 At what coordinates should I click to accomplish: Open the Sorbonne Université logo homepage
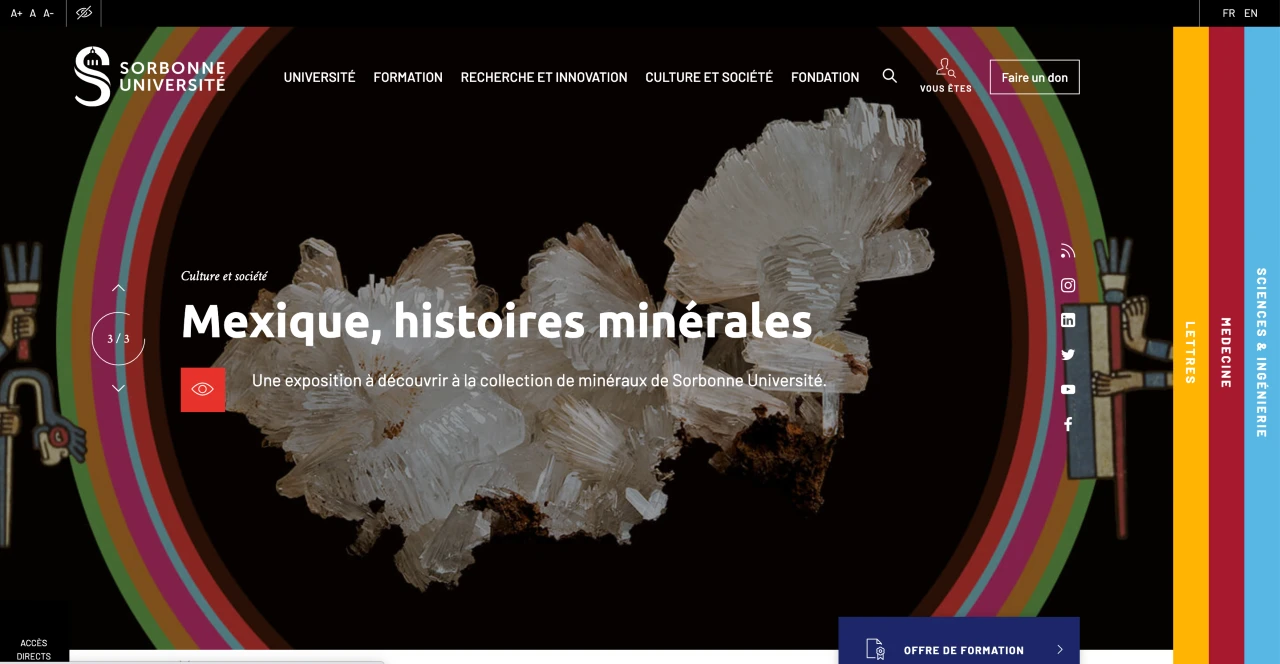150,76
